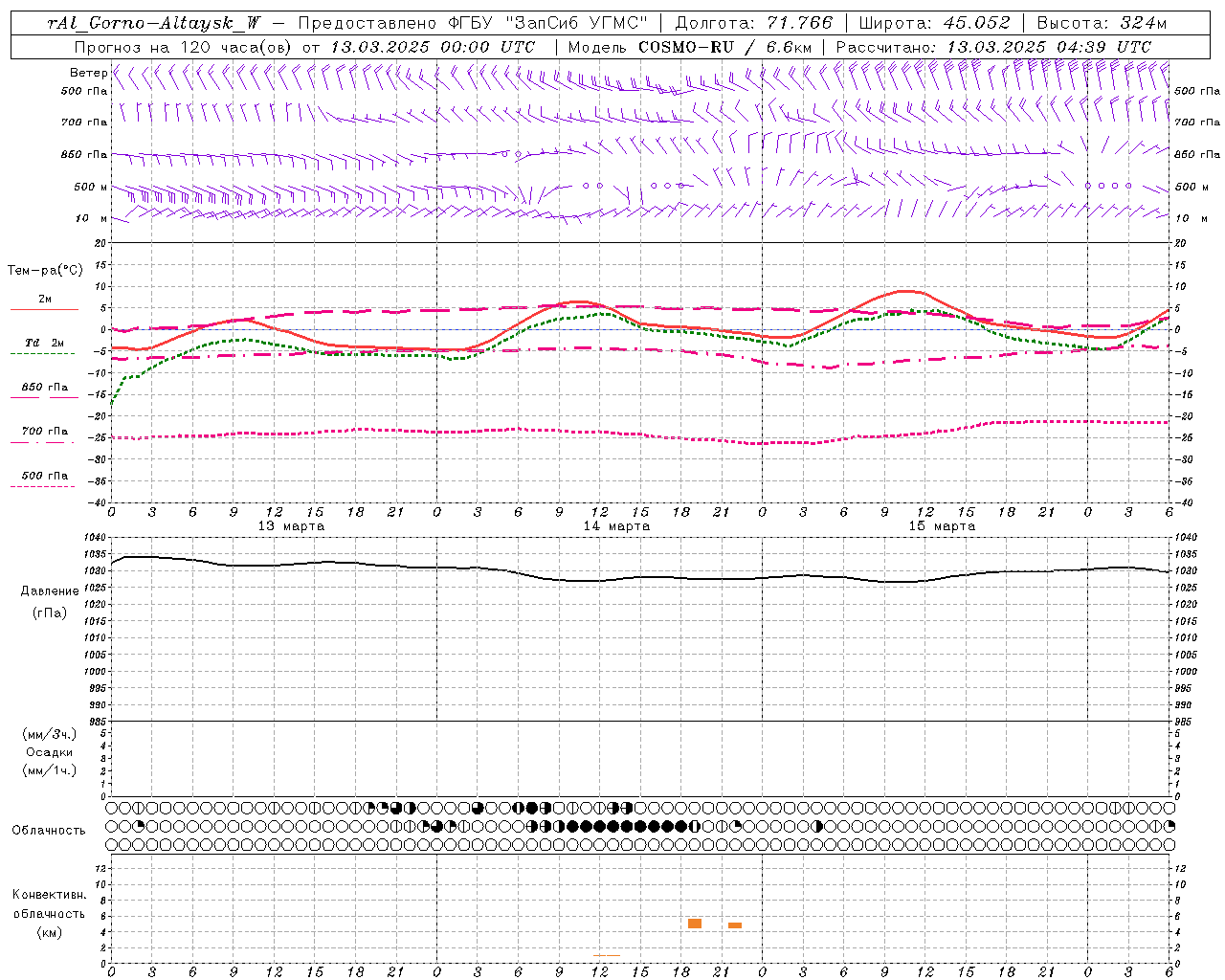This screenshot has width=1225, height=980.
Task: Click the Ветер wind panel label
Action: 88,73
